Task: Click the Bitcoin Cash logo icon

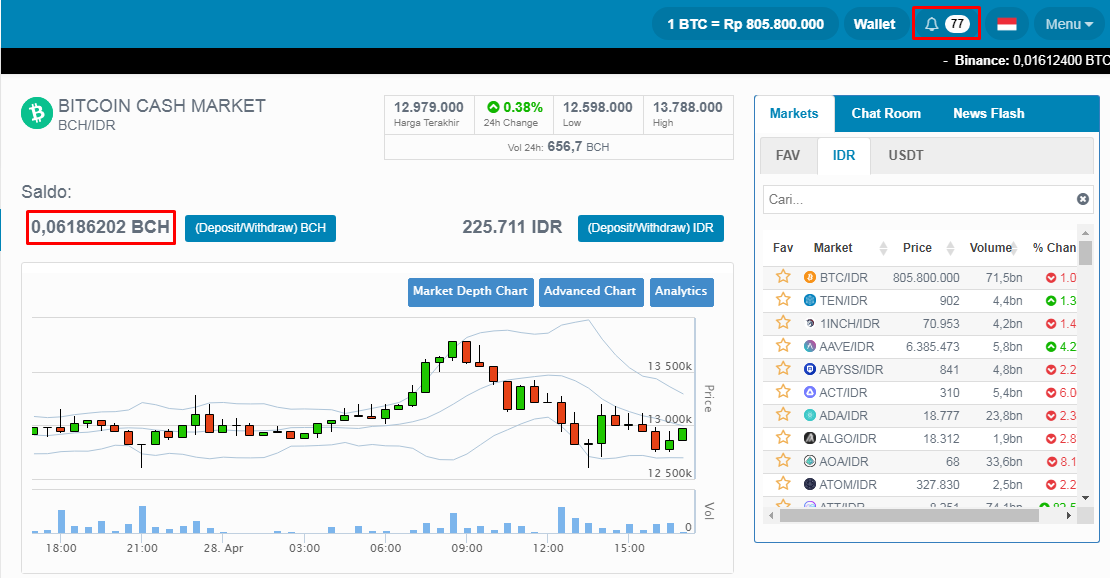Action: [37, 113]
